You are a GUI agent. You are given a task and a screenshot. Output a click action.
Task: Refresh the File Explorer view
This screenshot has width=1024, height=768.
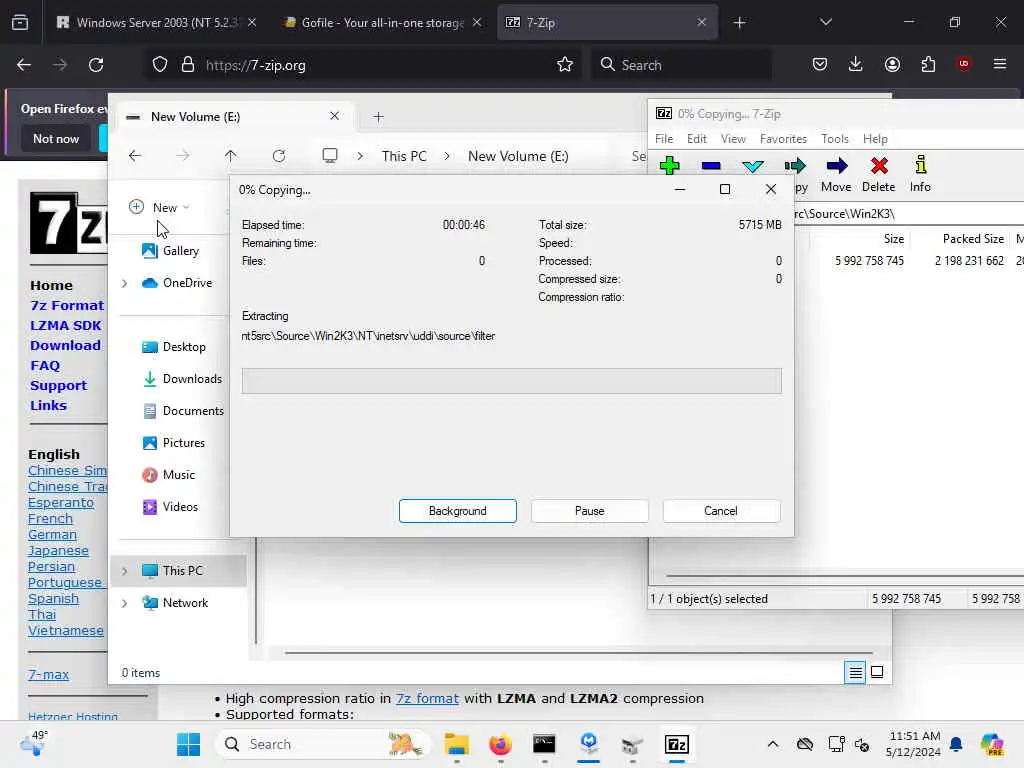click(279, 156)
